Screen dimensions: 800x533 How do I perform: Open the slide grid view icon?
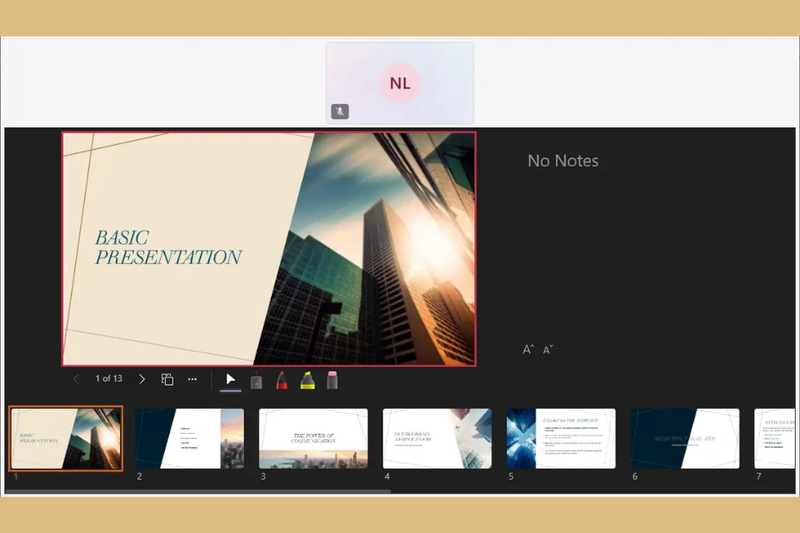167,379
